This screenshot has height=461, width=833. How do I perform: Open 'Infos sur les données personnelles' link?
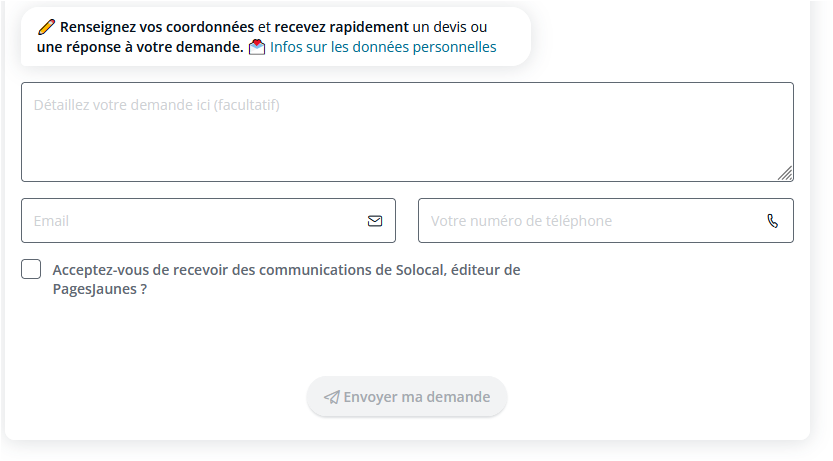tap(383, 47)
